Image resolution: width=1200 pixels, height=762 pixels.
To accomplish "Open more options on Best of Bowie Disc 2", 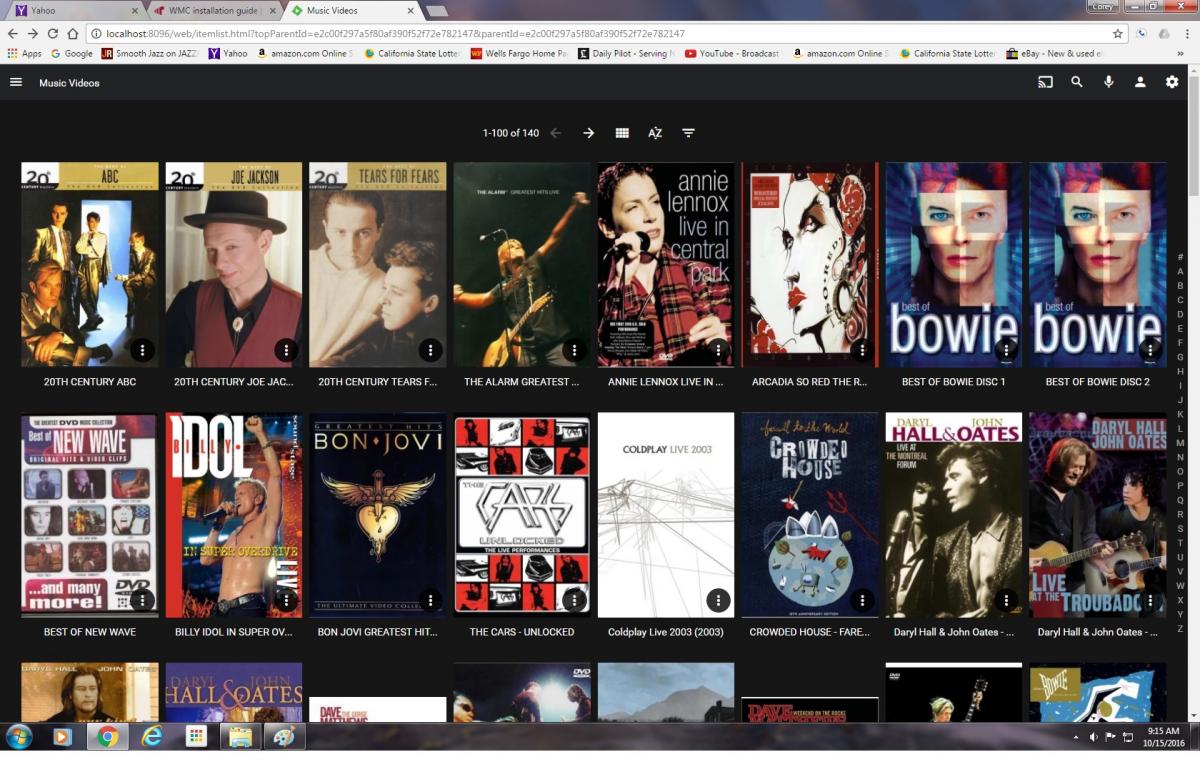I will [1150, 350].
